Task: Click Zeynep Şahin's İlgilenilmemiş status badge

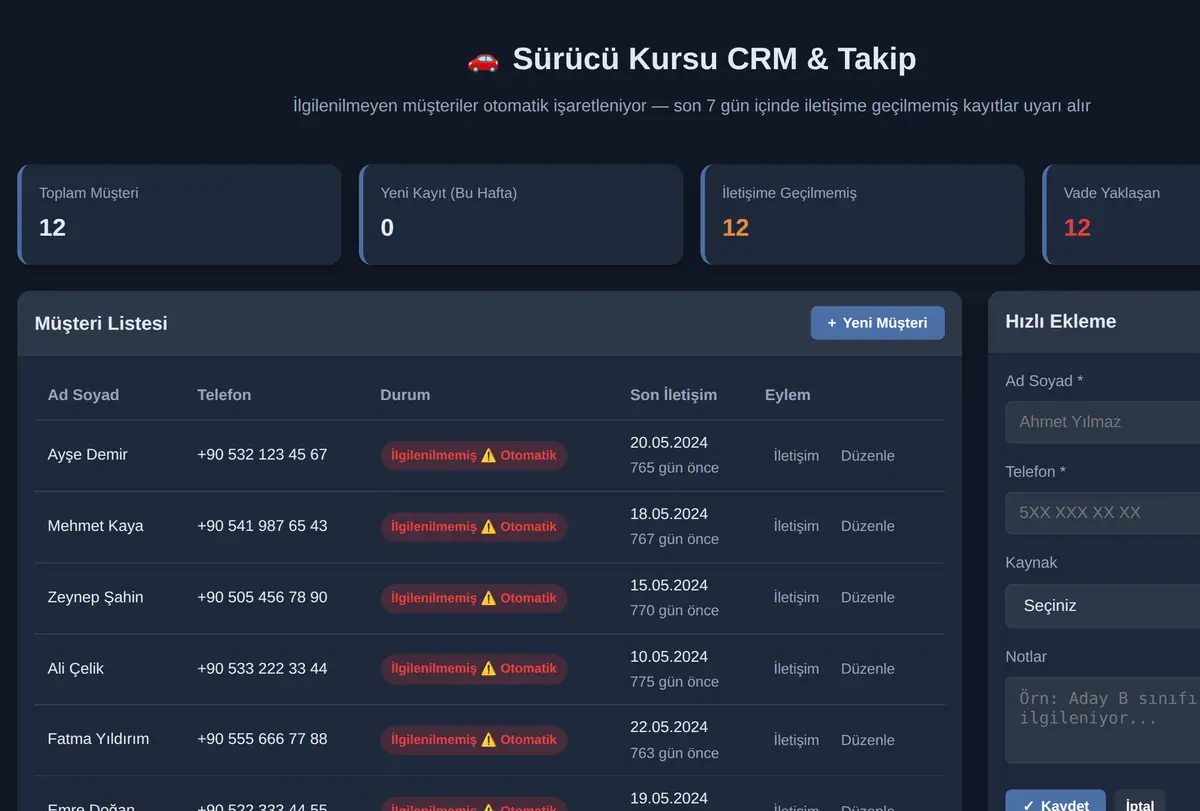Action: coord(474,598)
